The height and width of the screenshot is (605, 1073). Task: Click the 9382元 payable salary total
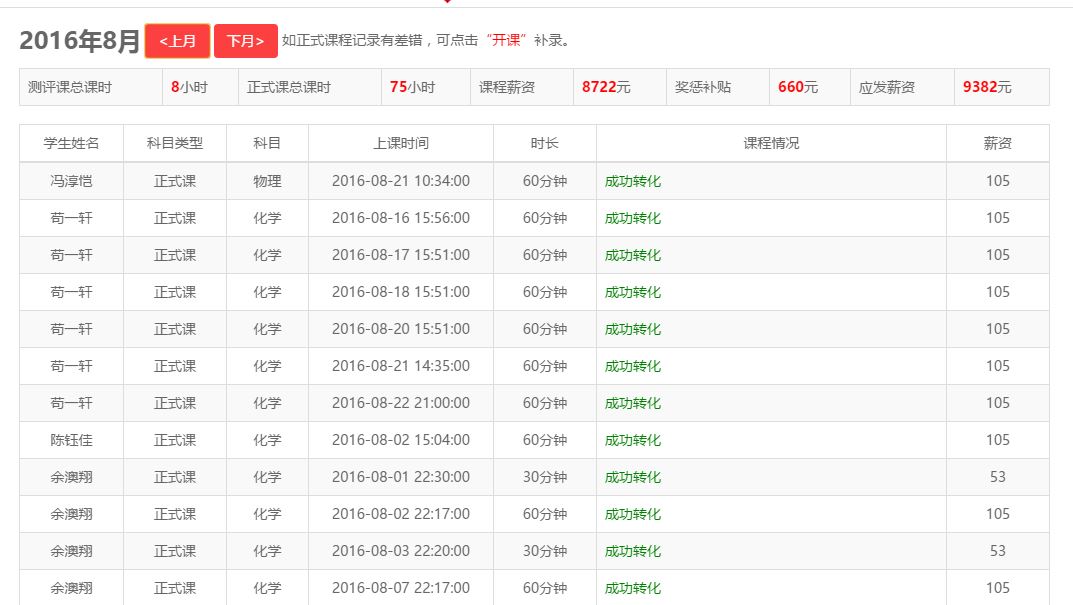pyautogui.click(x=986, y=87)
